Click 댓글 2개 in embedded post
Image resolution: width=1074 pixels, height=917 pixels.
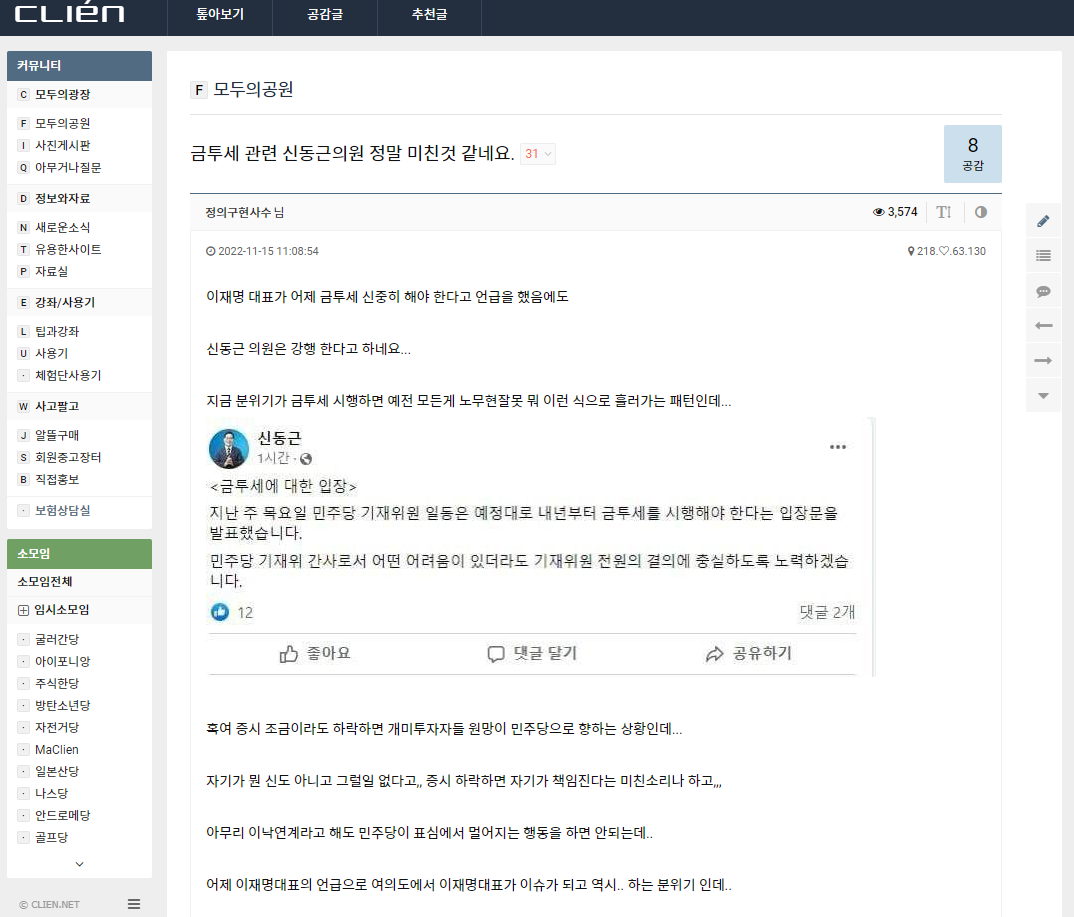click(x=827, y=612)
